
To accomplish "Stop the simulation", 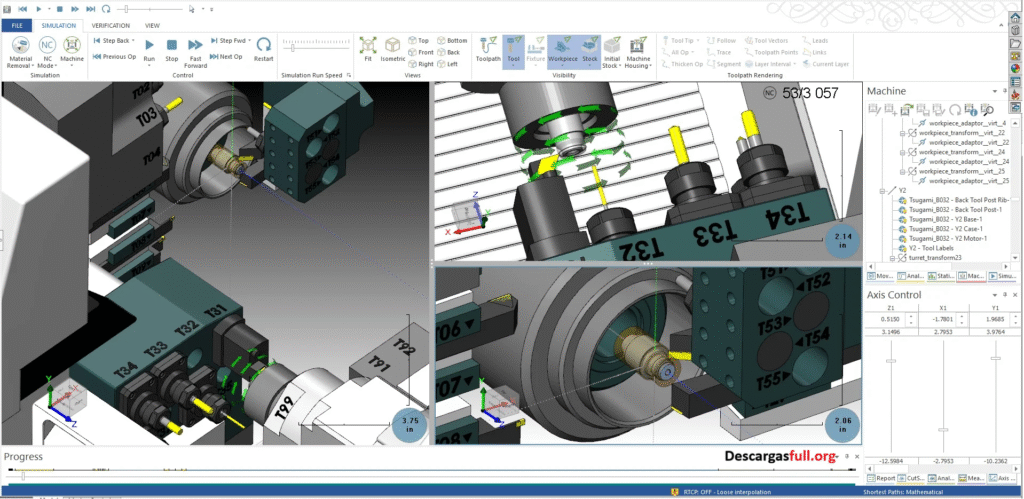I will (x=171, y=51).
